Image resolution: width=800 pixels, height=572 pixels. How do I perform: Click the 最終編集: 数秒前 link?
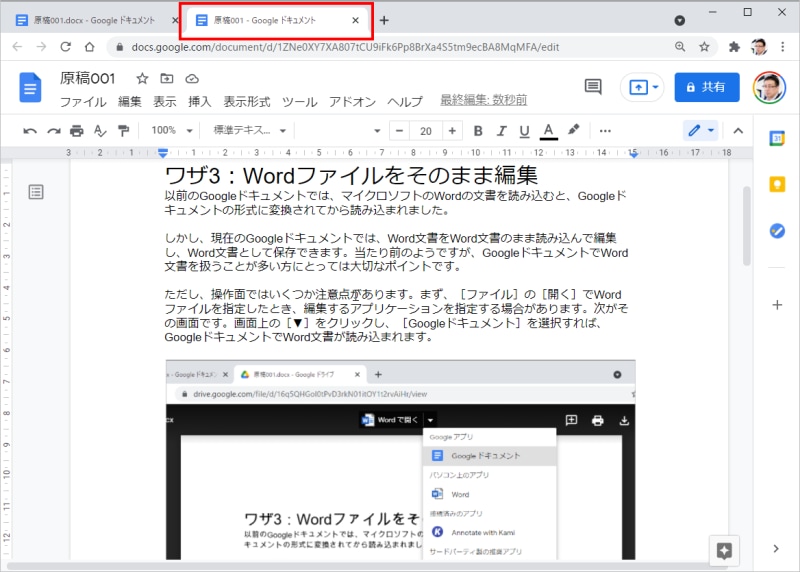pyautogui.click(x=484, y=100)
